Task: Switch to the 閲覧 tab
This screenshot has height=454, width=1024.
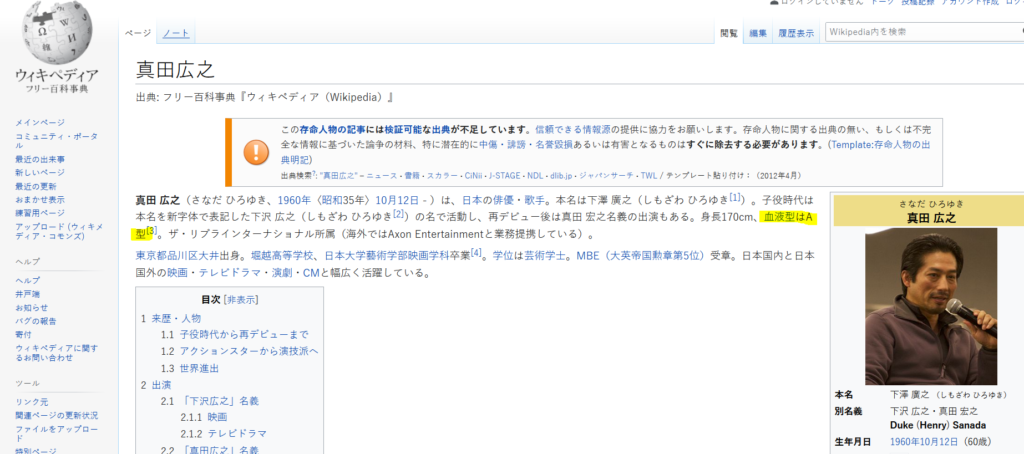Action: point(729,34)
